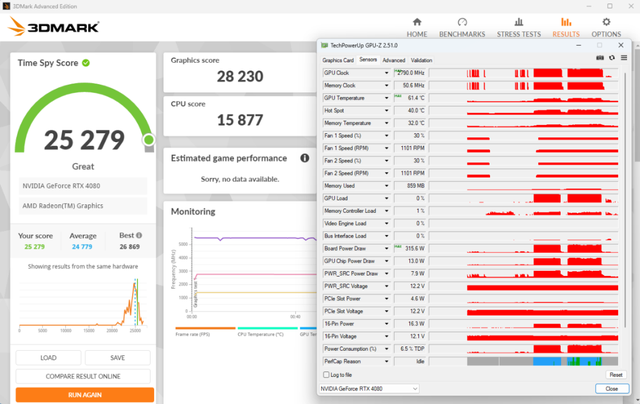Click the GPU-Z screenshot camera icon
640x404 pixels.
(598, 58)
